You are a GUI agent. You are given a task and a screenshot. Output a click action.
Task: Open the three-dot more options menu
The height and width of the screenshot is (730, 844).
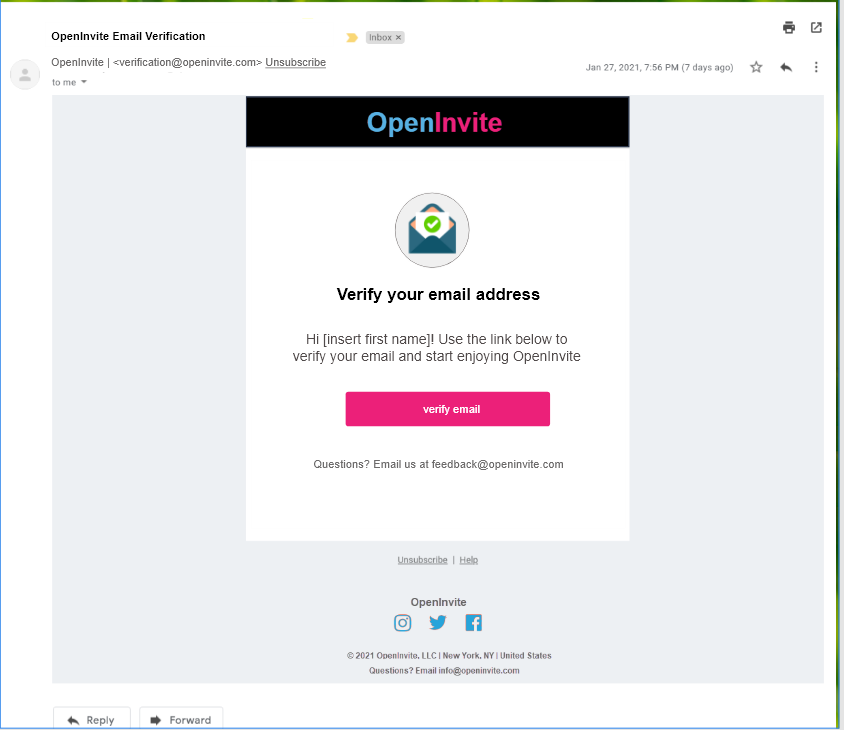click(x=816, y=67)
